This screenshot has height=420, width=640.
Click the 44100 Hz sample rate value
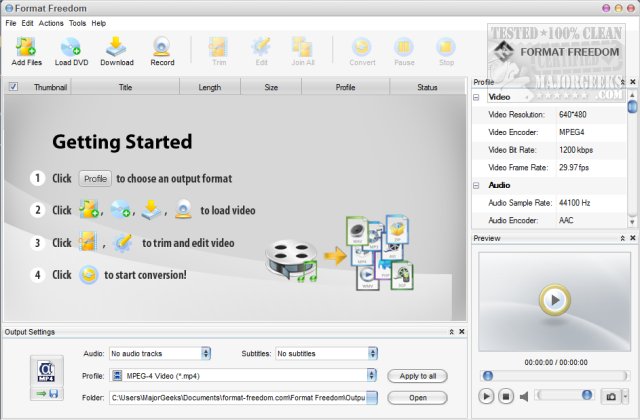click(574, 203)
